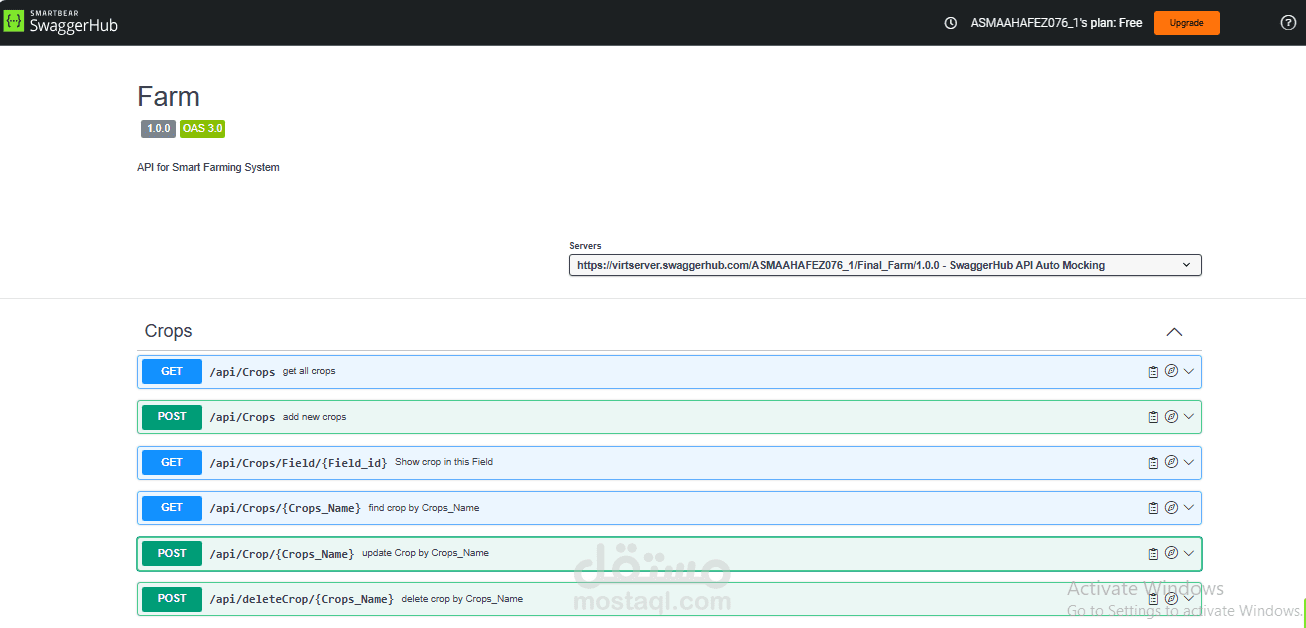Click GET button for /api/Crops/{Crops_Name}
Image resolution: width=1306 pixels, height=628 pixels.
pos(172,508)
